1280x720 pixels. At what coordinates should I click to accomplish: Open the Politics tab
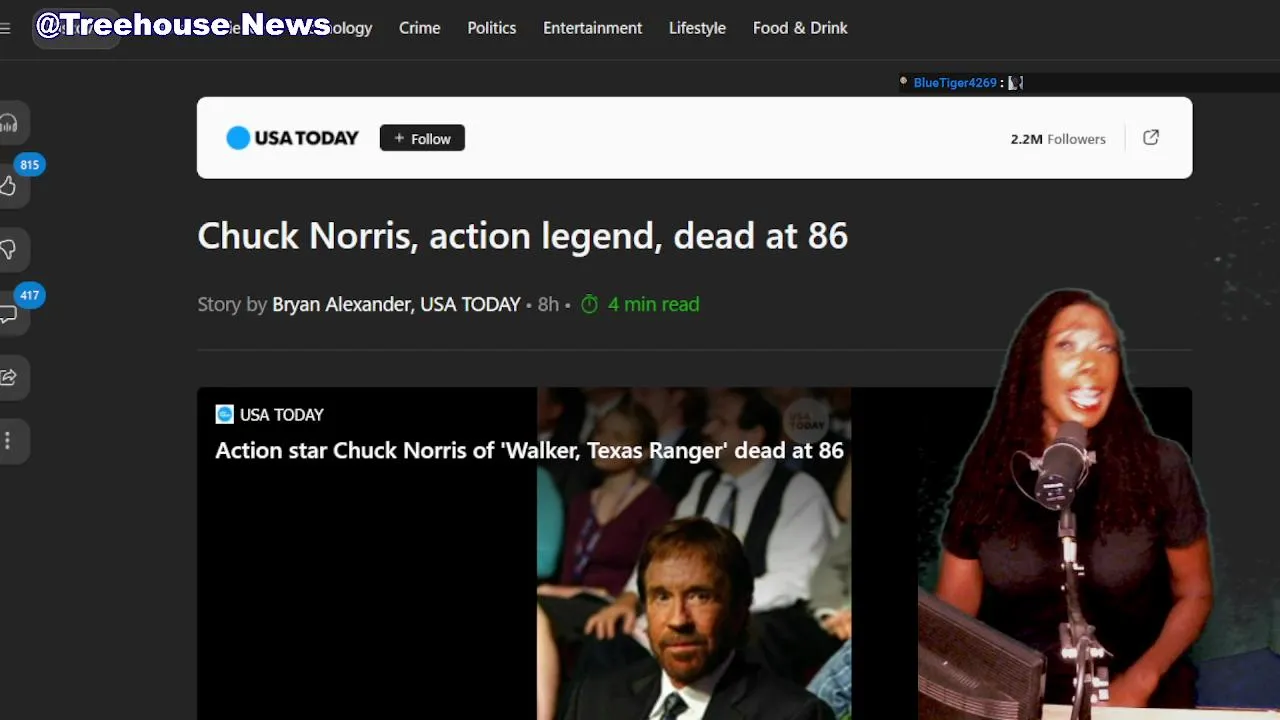pyautogui.click(x=492, y=28)
